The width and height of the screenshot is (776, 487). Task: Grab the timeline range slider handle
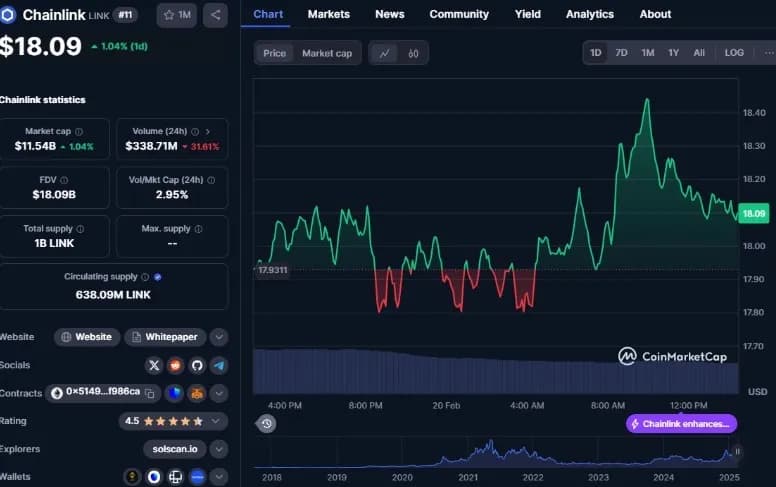pyautogui.click(x=737, y=452)
